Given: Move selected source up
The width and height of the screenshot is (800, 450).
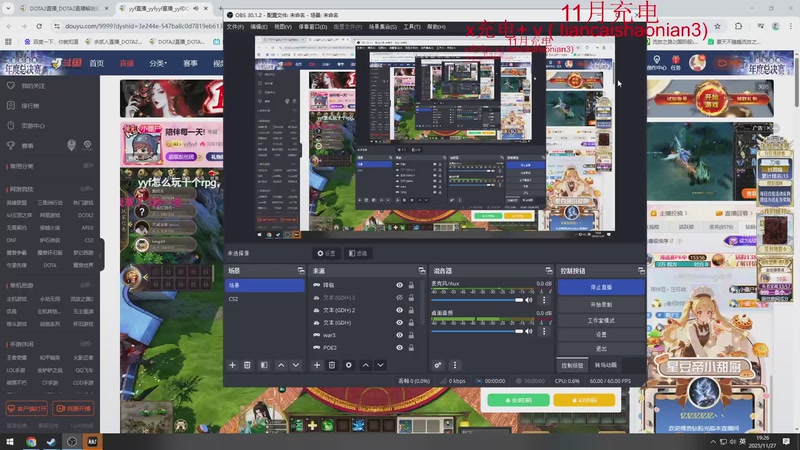Looking at the screenshot, I should click(x=365, y=365).
